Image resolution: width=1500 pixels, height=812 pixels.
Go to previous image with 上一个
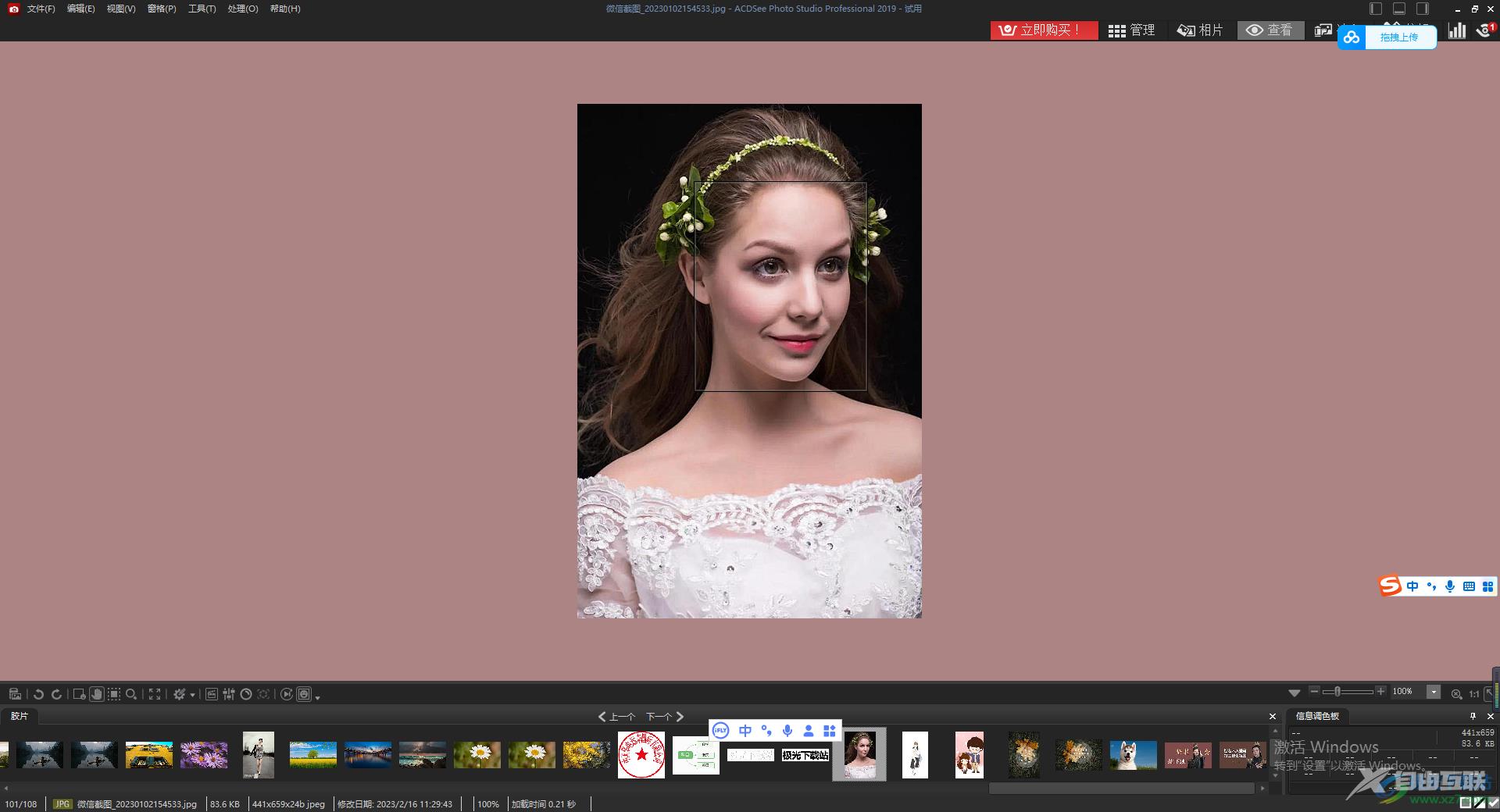point(617,716)
